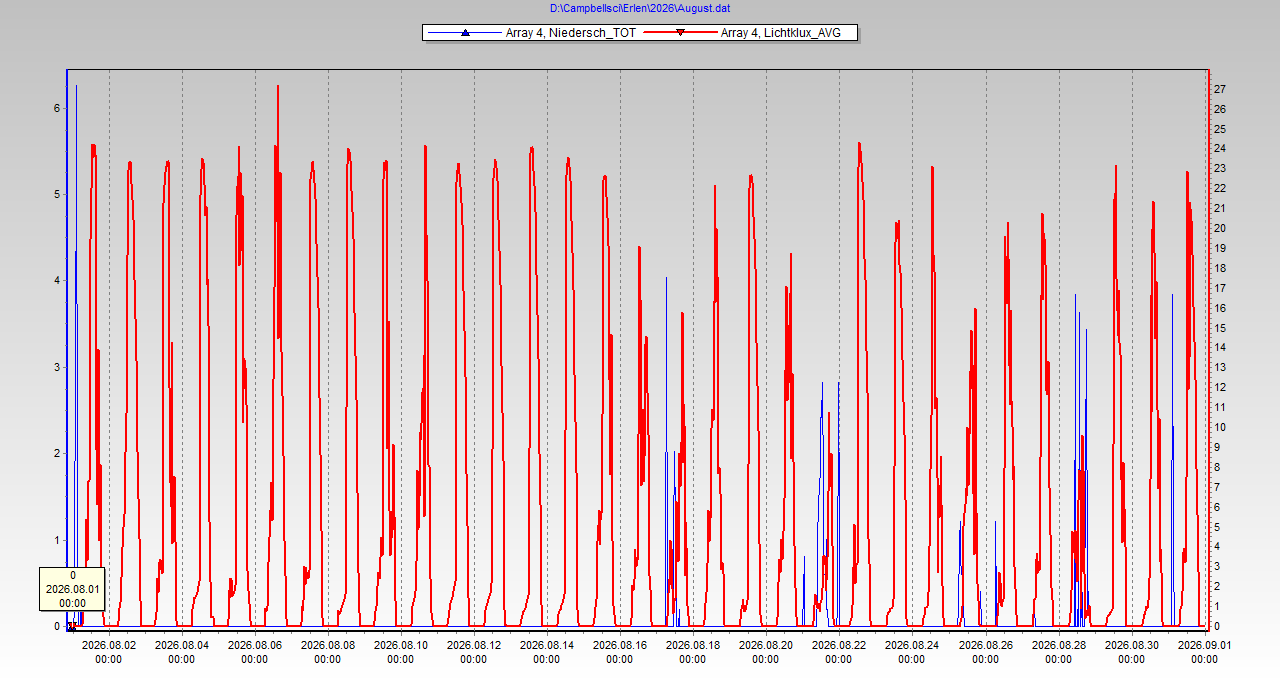Click the blue triangle marker for Niedersch_TOT
This screenshot has width=1280, height=686.
(x=465, y=33)
